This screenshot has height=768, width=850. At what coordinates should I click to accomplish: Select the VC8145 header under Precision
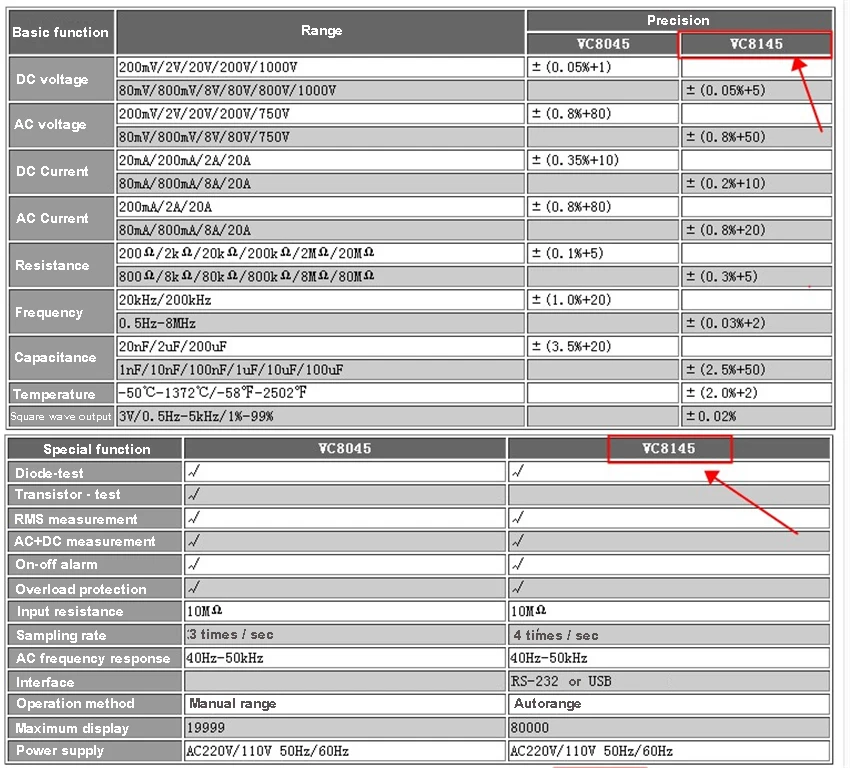coord(756,44)
